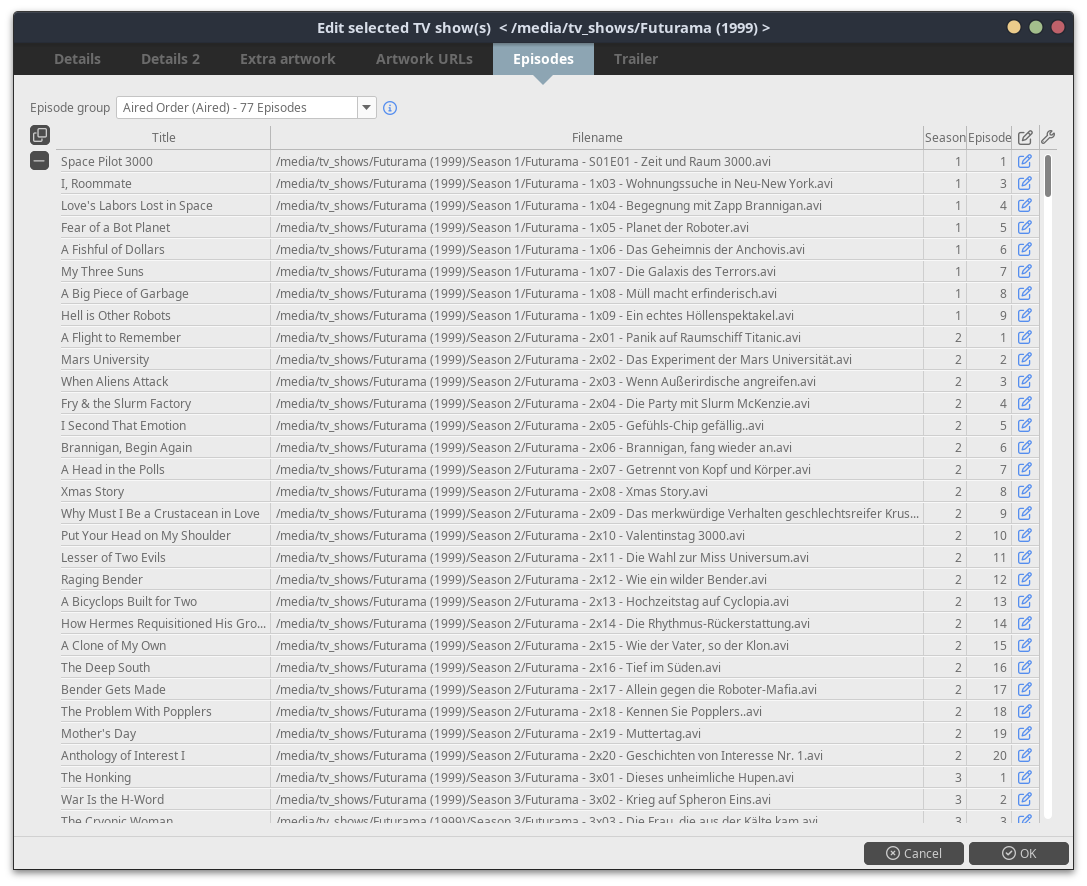Click the clone episodes icon above table
The image size is (1087, 886).
tap(40, 135)
